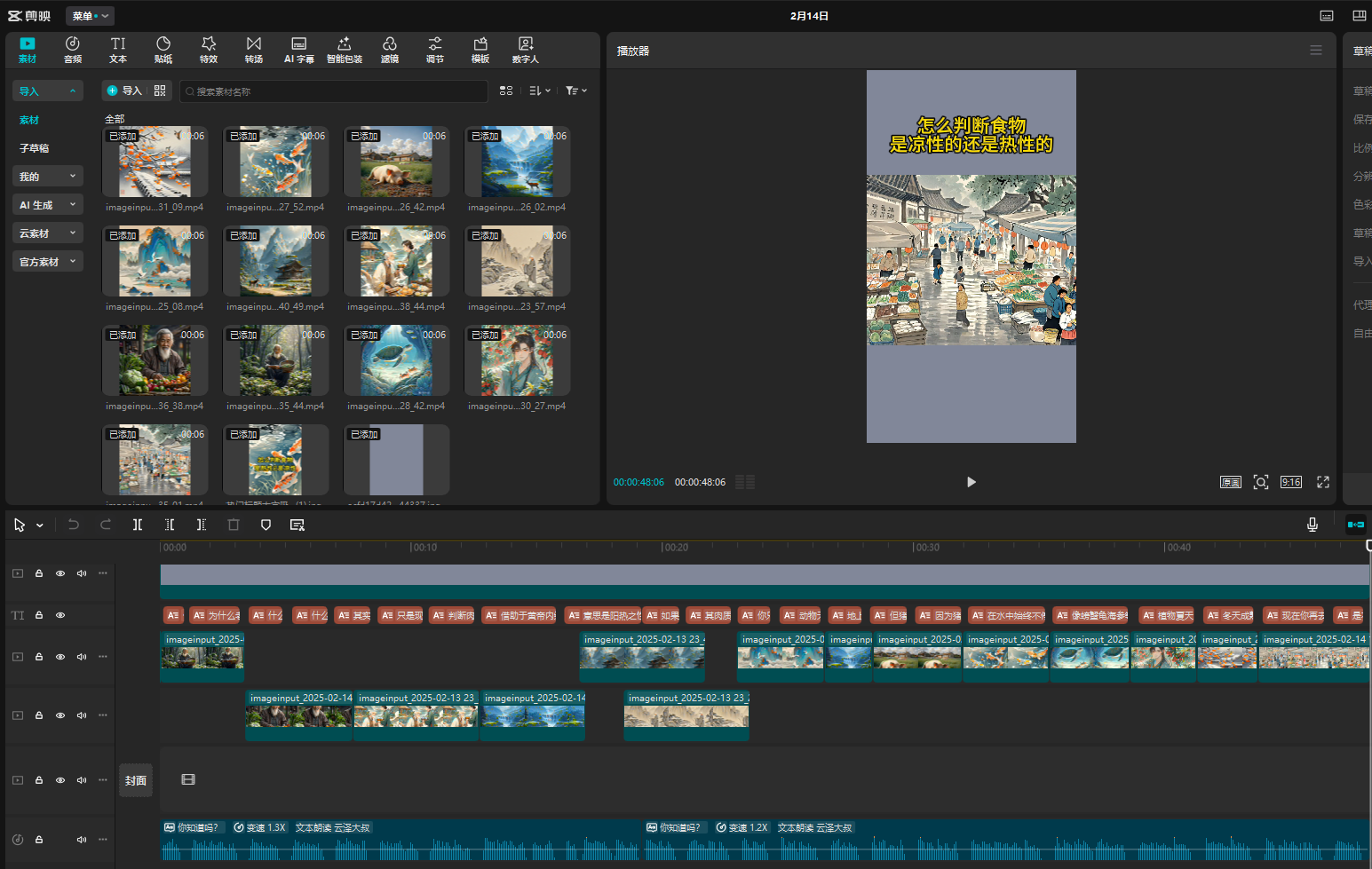Select the Split clip tool in timeline toolbar
The image size is (1372, 869).
[138, 525]
